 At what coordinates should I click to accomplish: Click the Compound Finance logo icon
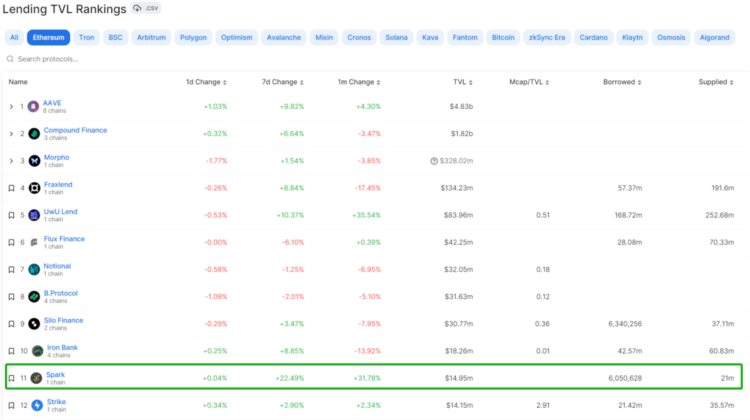pyautogui.click(x=34, y=133)
